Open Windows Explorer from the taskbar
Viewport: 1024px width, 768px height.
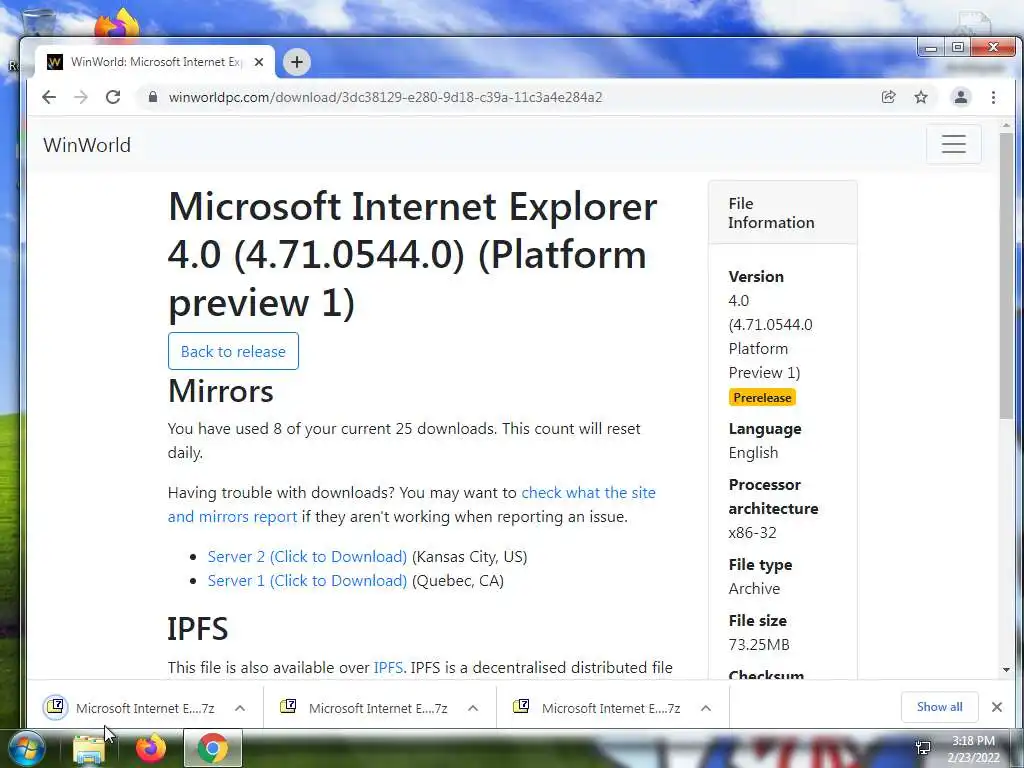pos(89,750)
